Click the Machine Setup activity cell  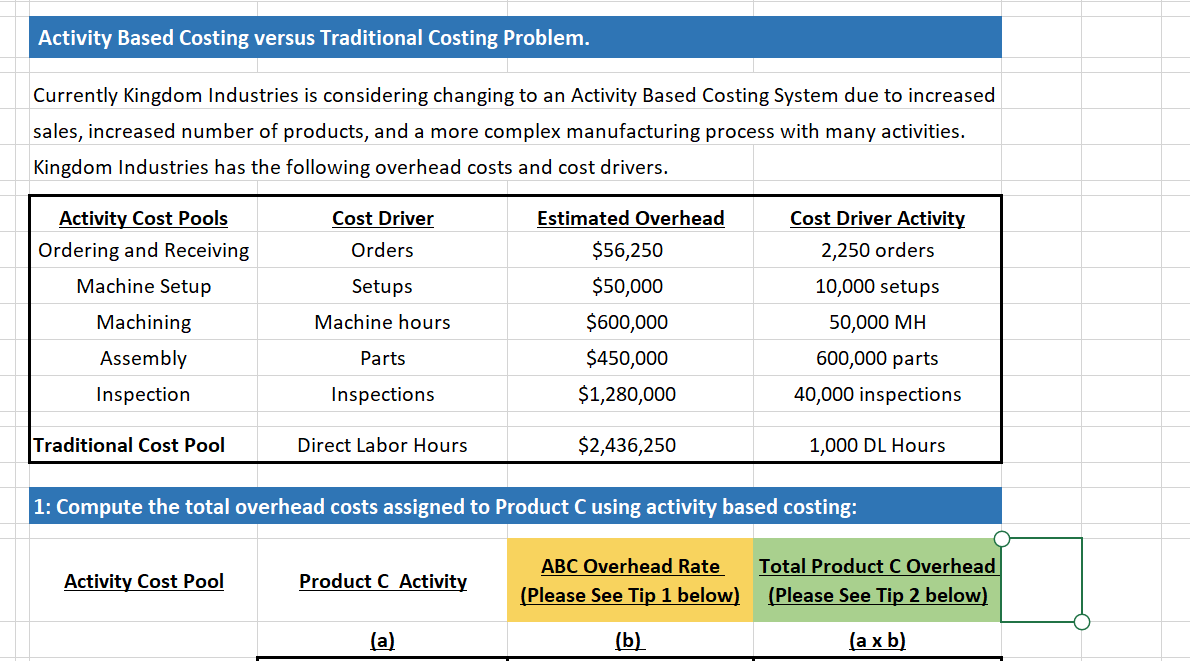[x=143, y=286]
